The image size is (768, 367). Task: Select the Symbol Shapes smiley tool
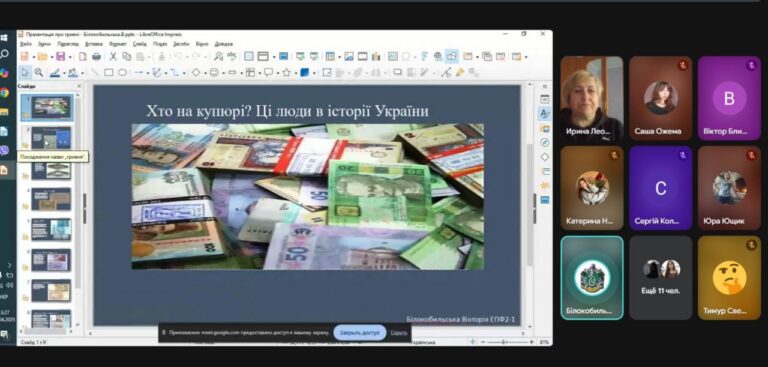coord(214,73)
